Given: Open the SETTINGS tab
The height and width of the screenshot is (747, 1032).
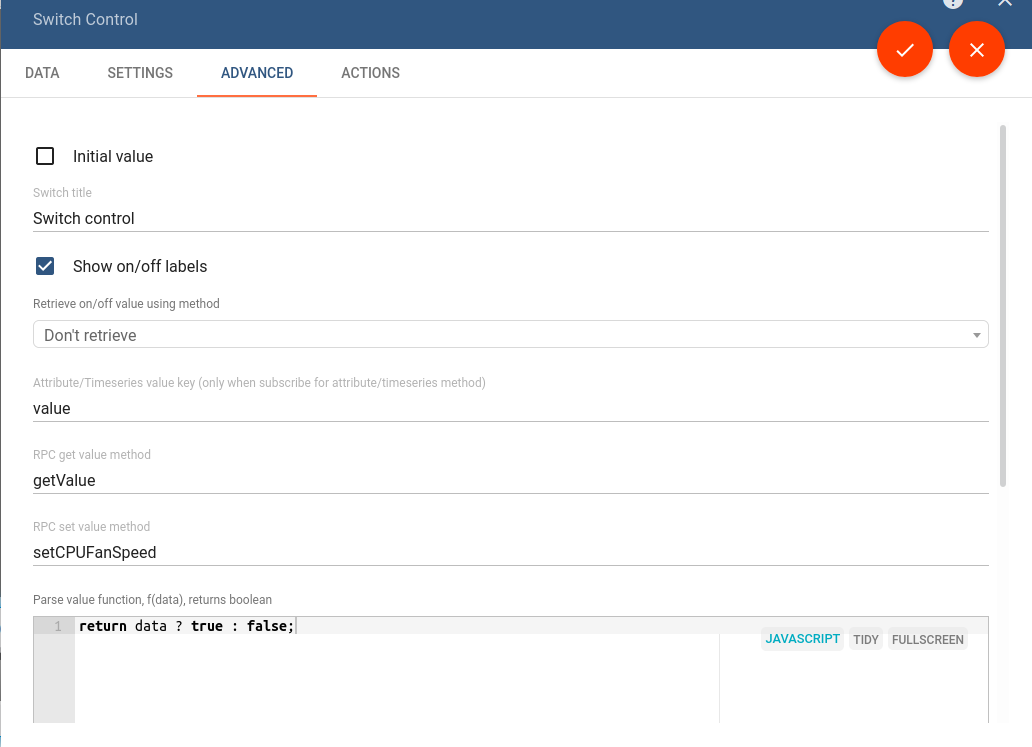Looking at the screenshot, I should point(139,72).
